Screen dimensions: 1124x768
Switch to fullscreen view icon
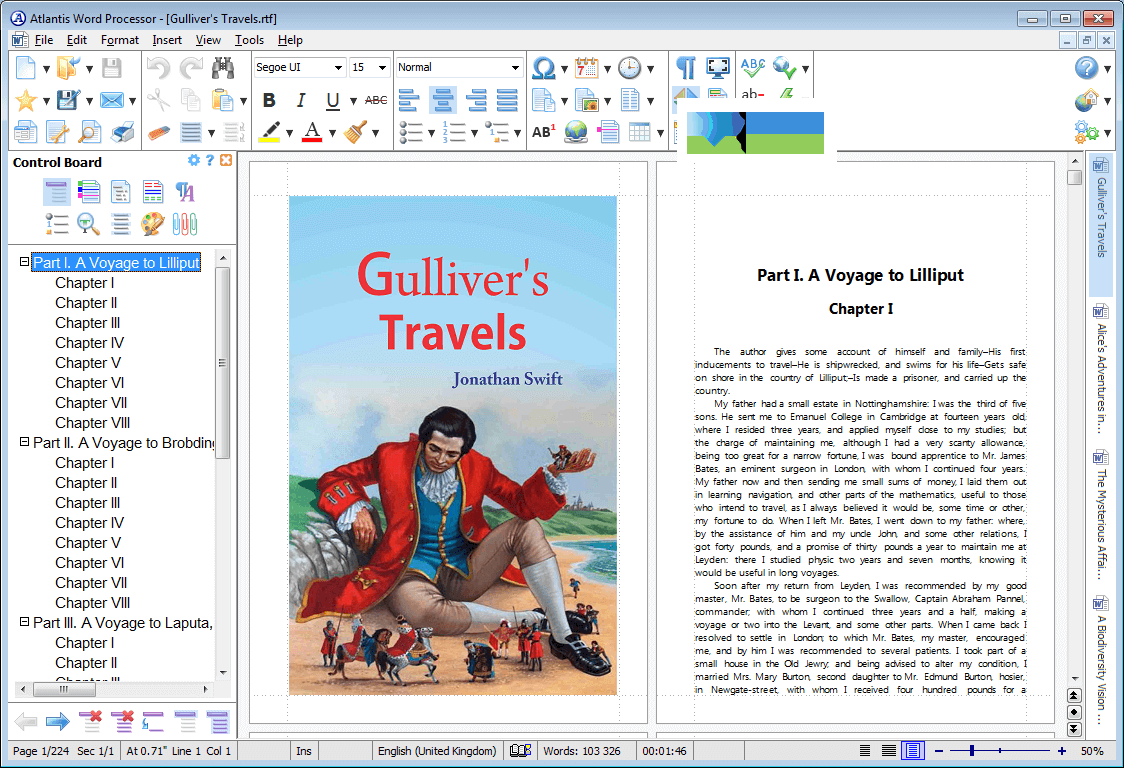coord(718,68)
